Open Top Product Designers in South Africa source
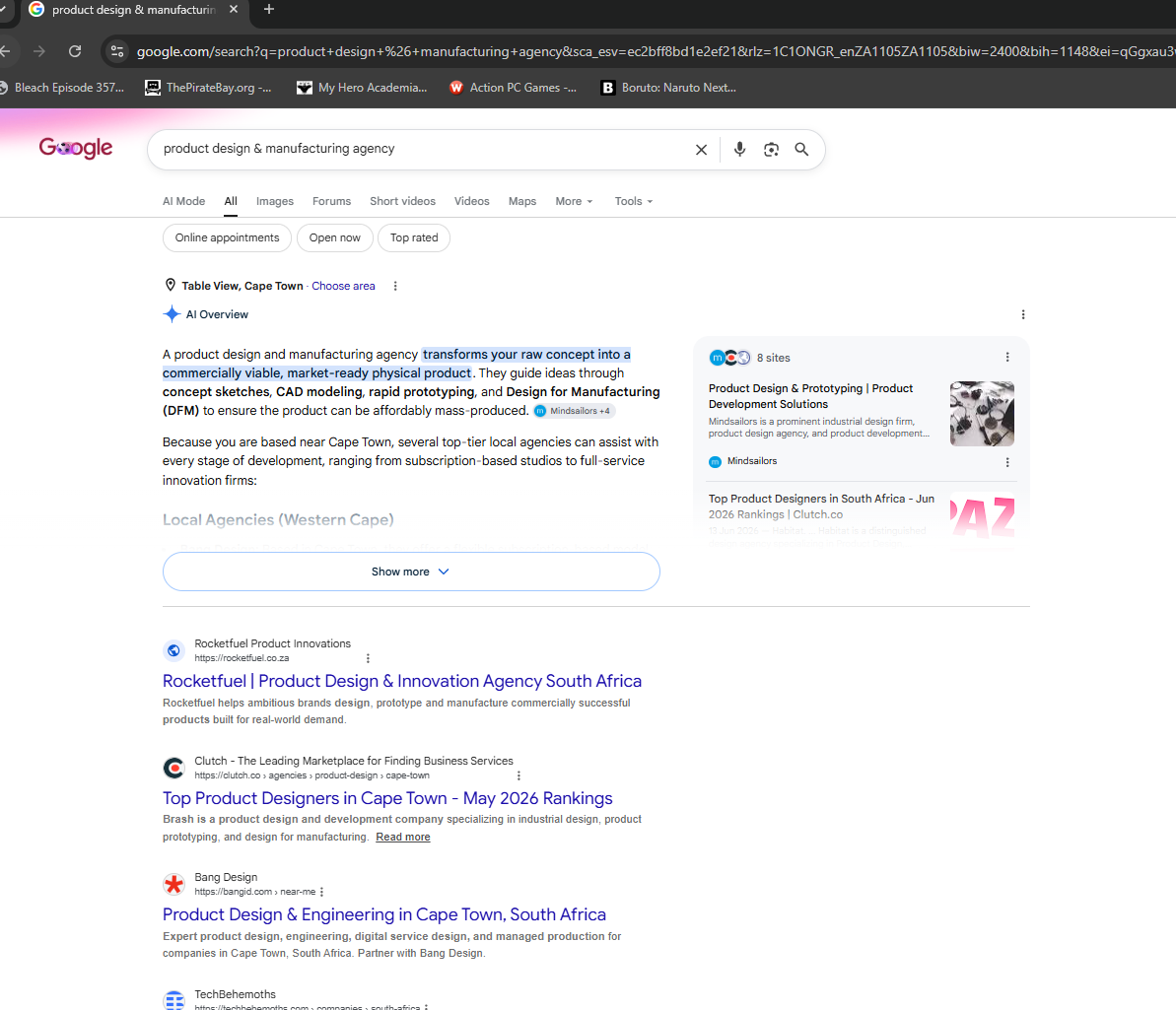The image size is (1176, 1010). [x=821, y=506]
